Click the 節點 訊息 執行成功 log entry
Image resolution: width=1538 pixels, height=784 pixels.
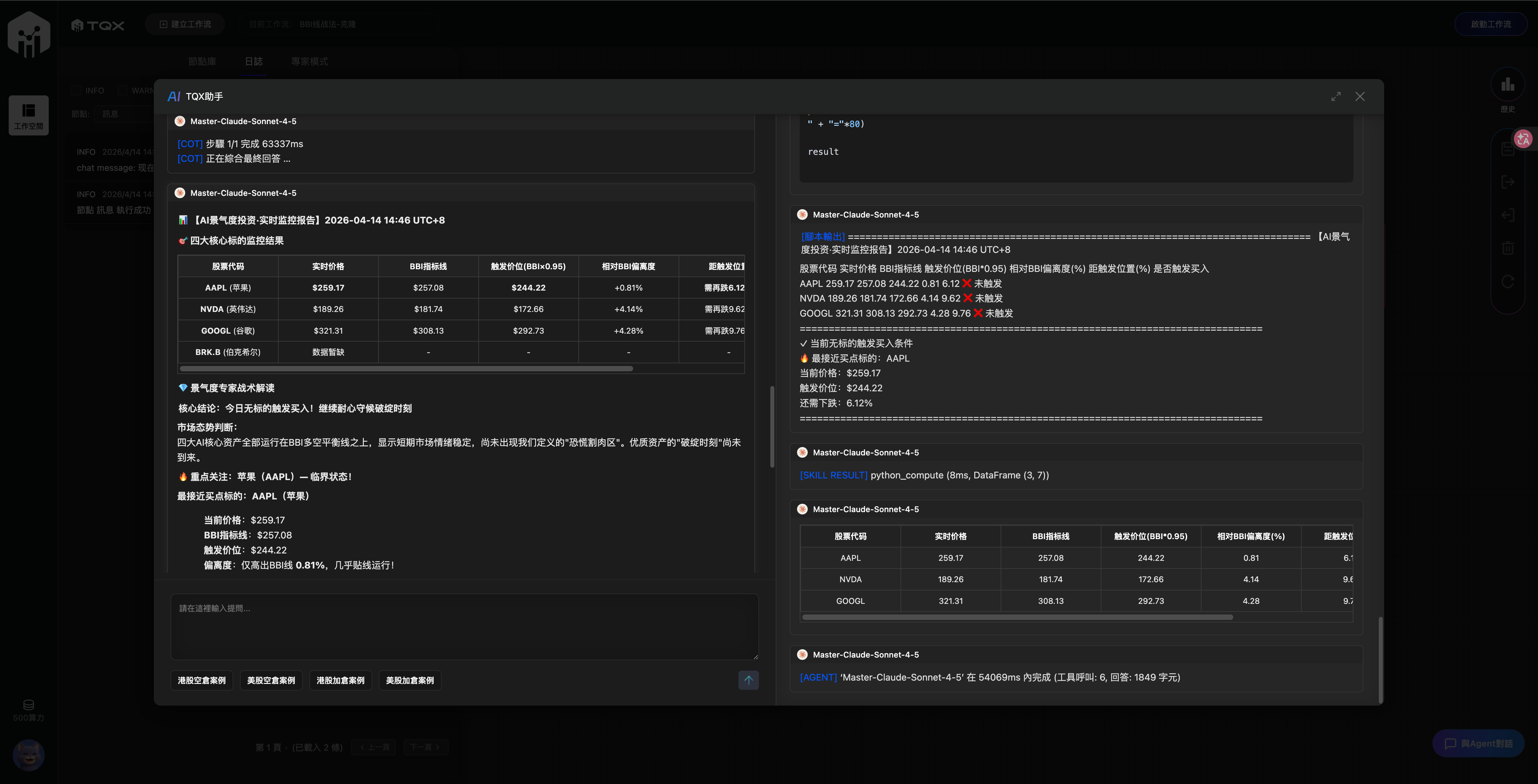[x=113, y=210]
